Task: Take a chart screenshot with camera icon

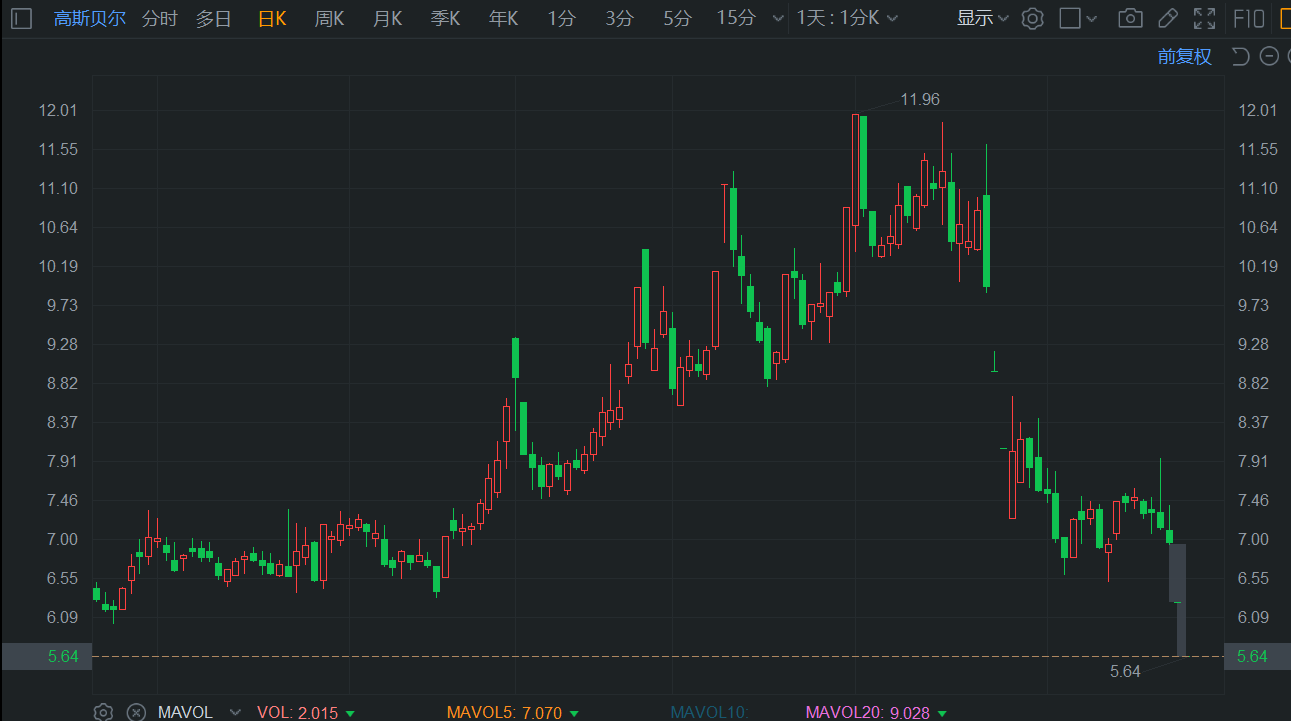Action: pos(1130,18)
